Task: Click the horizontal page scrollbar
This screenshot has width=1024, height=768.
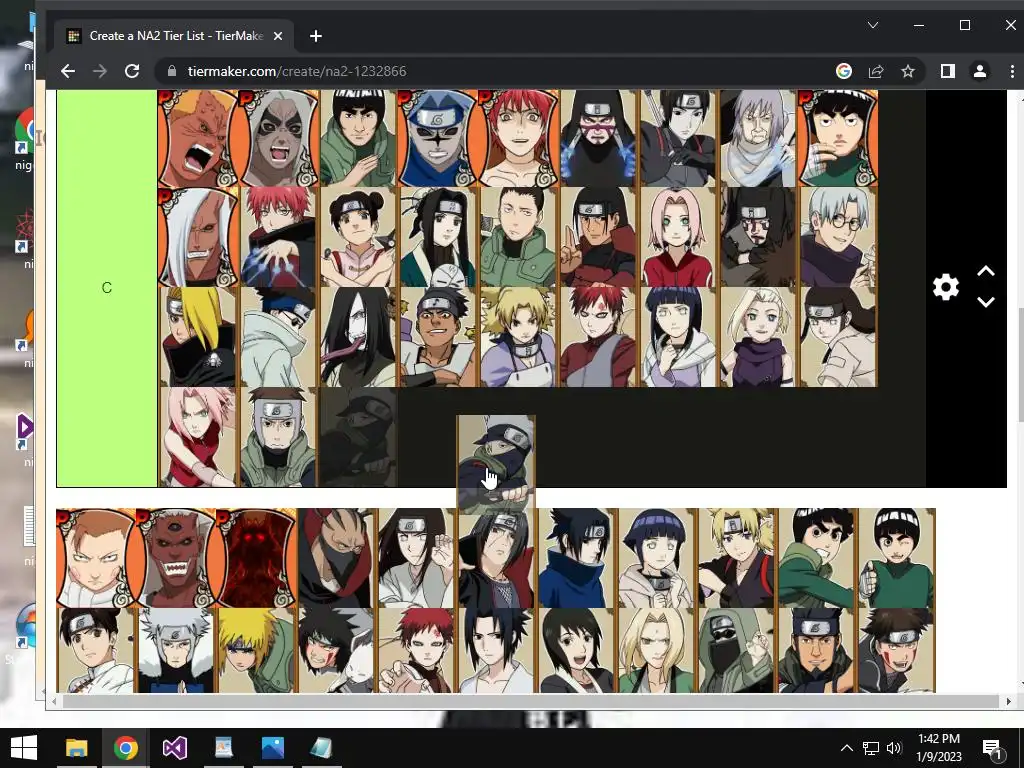Action: [530, 701]
